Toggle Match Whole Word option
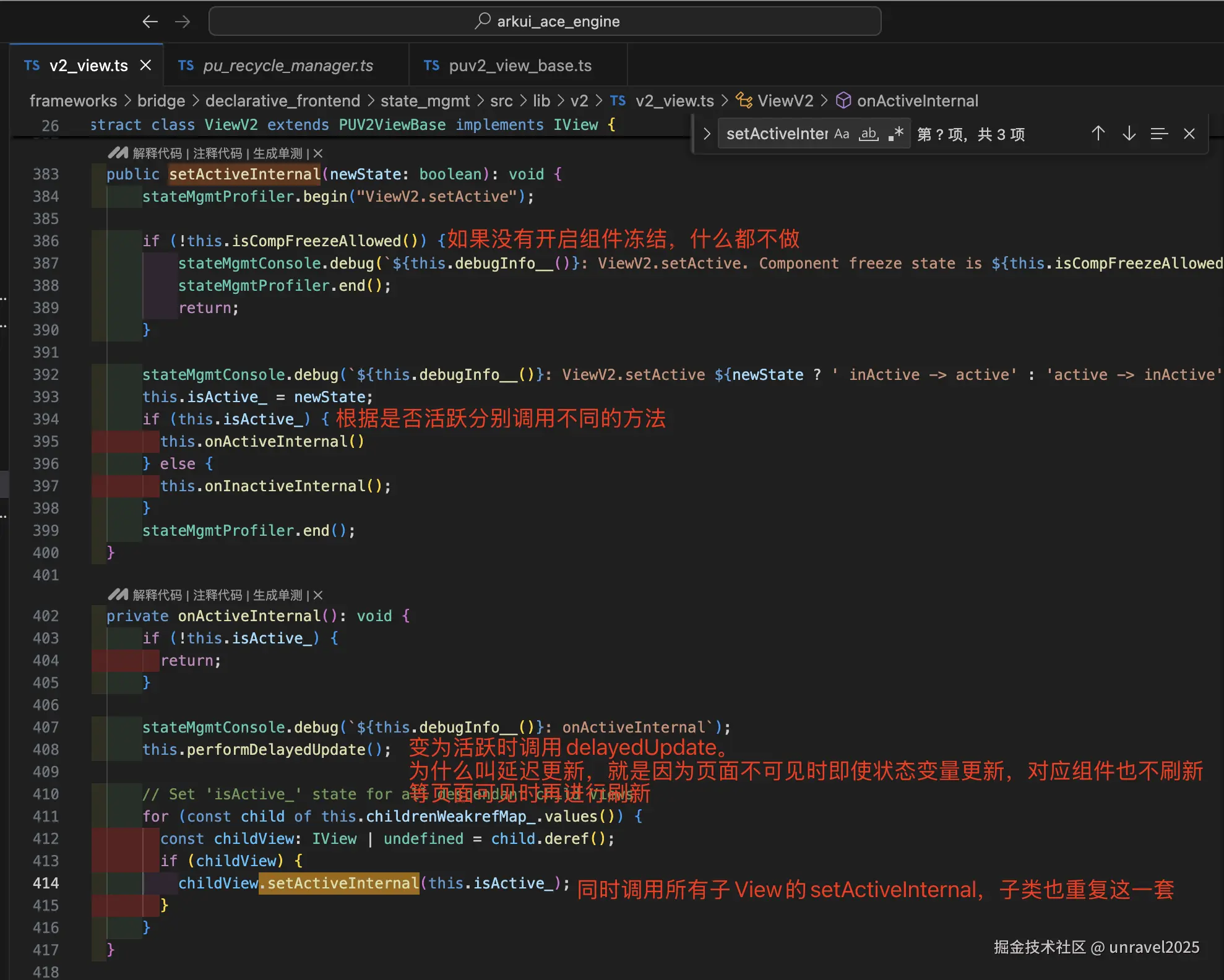Viewport: 1224px width, 980px height. coord(868,134)
